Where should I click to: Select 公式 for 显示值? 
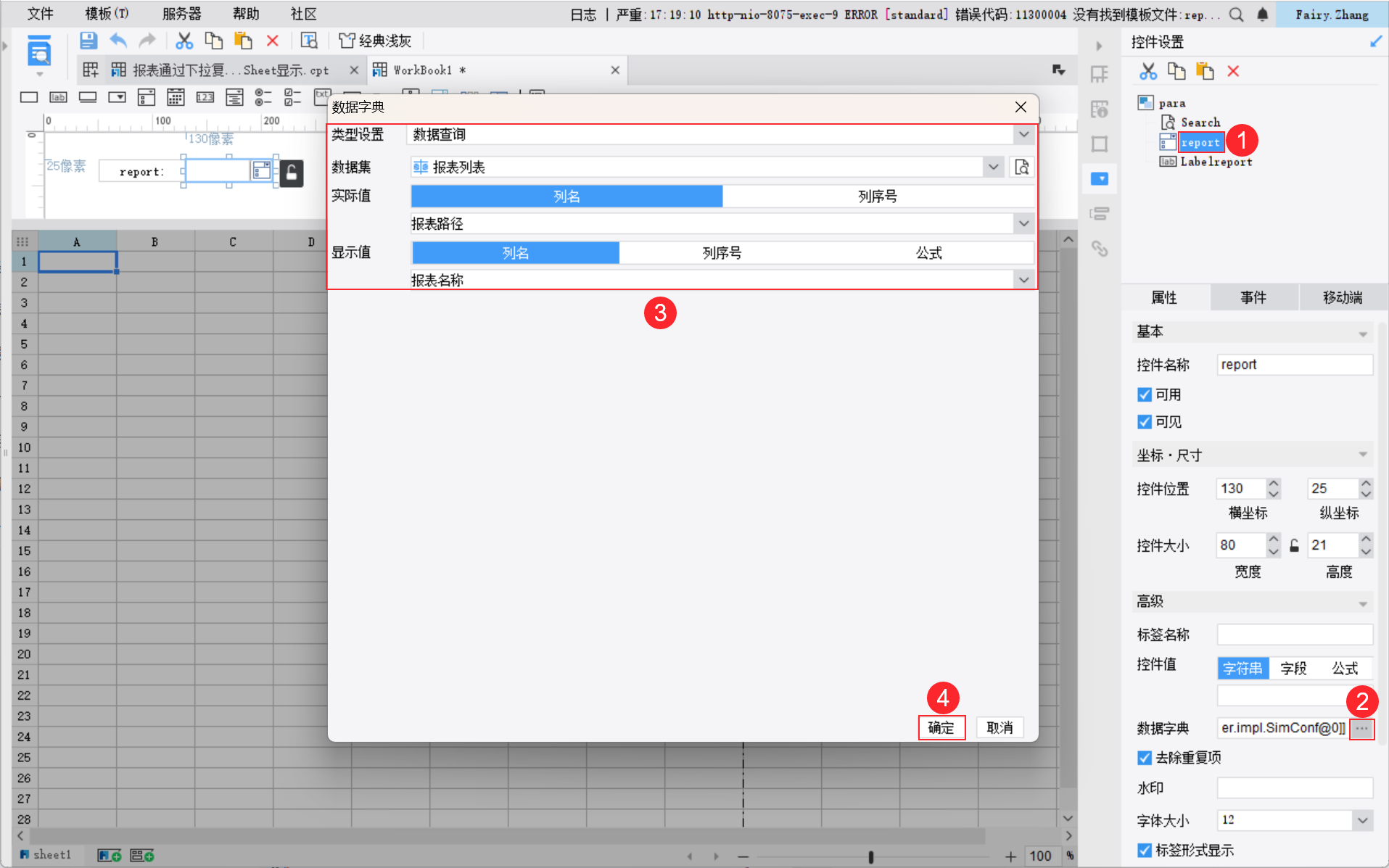(x=929, y=253)
